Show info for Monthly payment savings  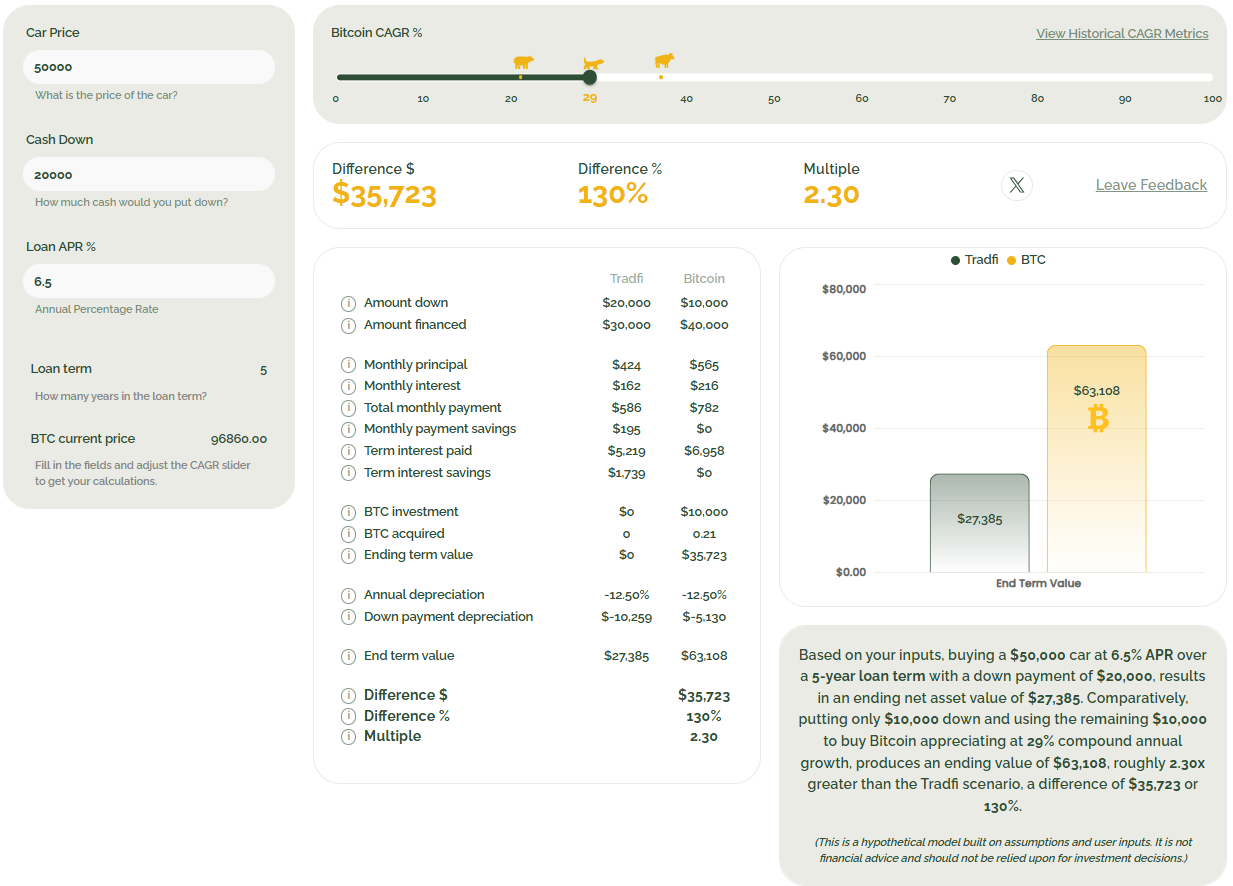pyautogui.click(x=348, y=429)
